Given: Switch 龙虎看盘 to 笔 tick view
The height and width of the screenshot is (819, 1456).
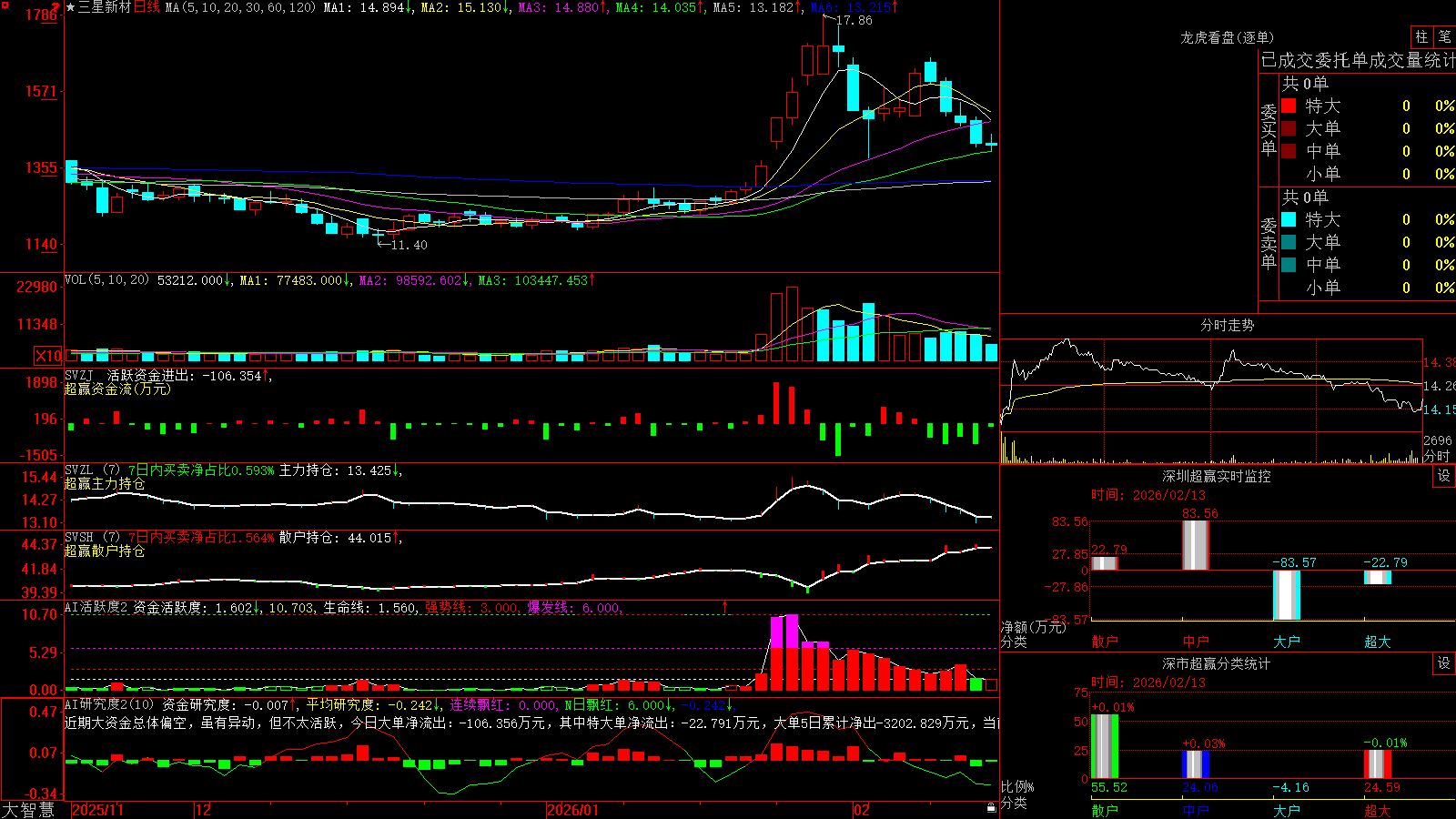Looking at the screenshot, I should (1445, 36).
